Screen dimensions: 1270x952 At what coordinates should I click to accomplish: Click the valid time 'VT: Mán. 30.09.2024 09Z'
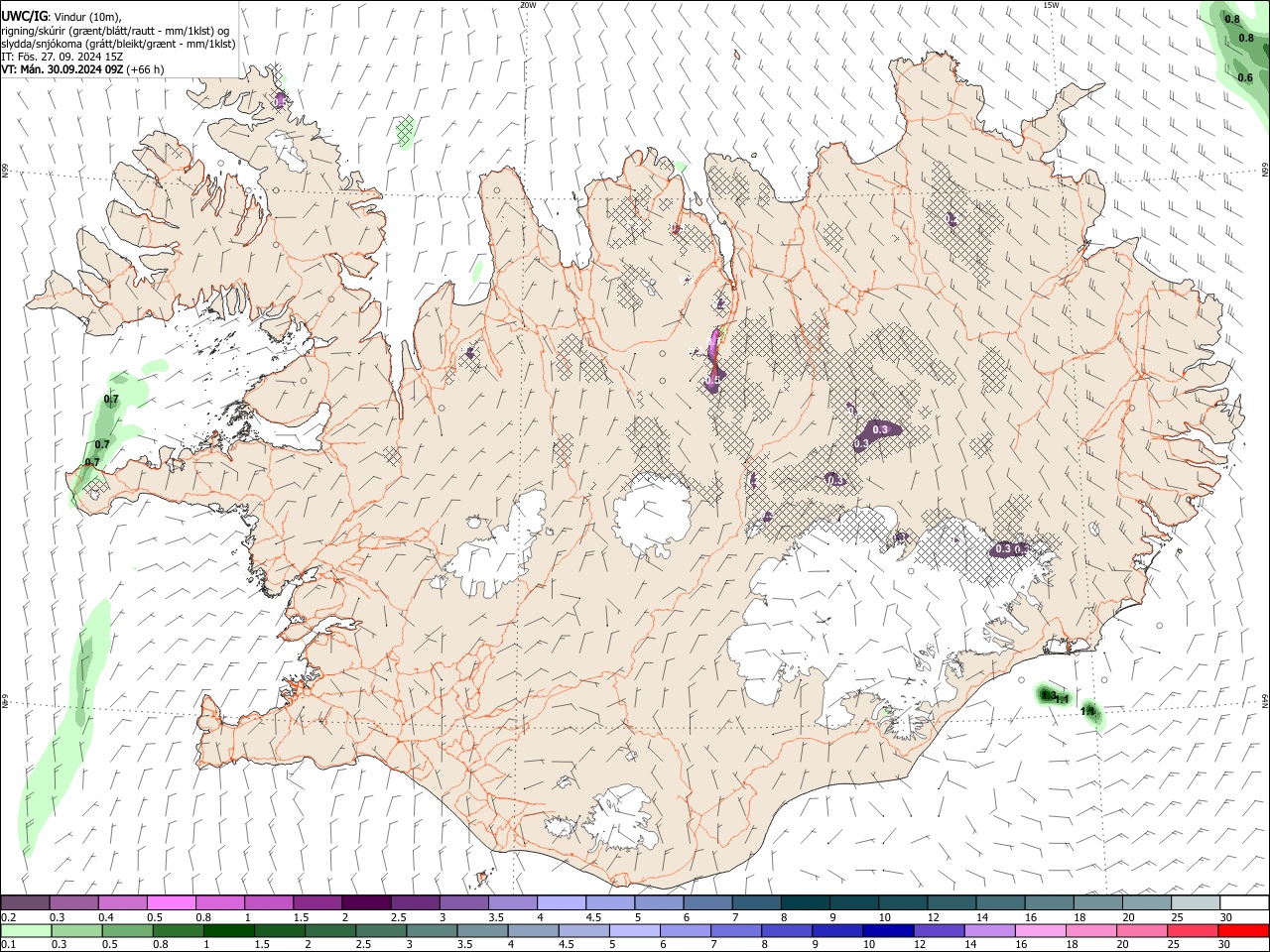(x=62, y=69)
